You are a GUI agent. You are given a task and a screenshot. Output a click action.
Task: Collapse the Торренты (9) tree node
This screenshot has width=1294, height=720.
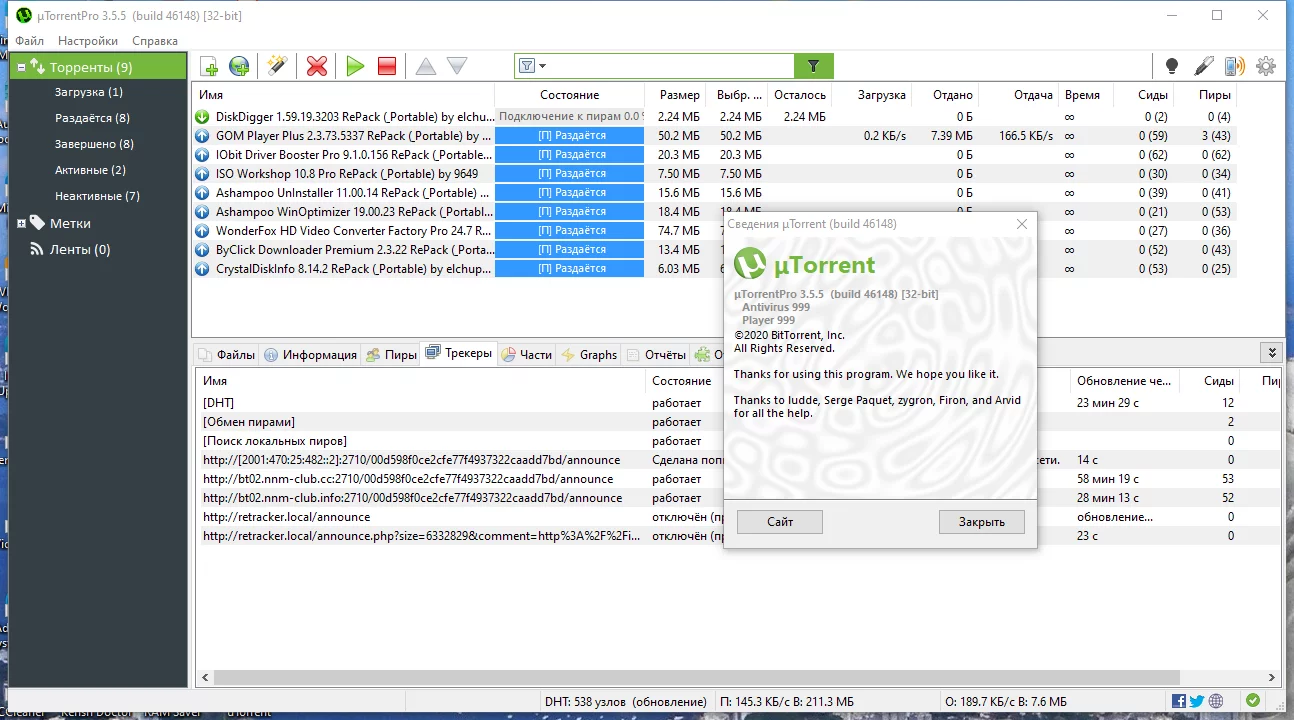click(21, 67)
